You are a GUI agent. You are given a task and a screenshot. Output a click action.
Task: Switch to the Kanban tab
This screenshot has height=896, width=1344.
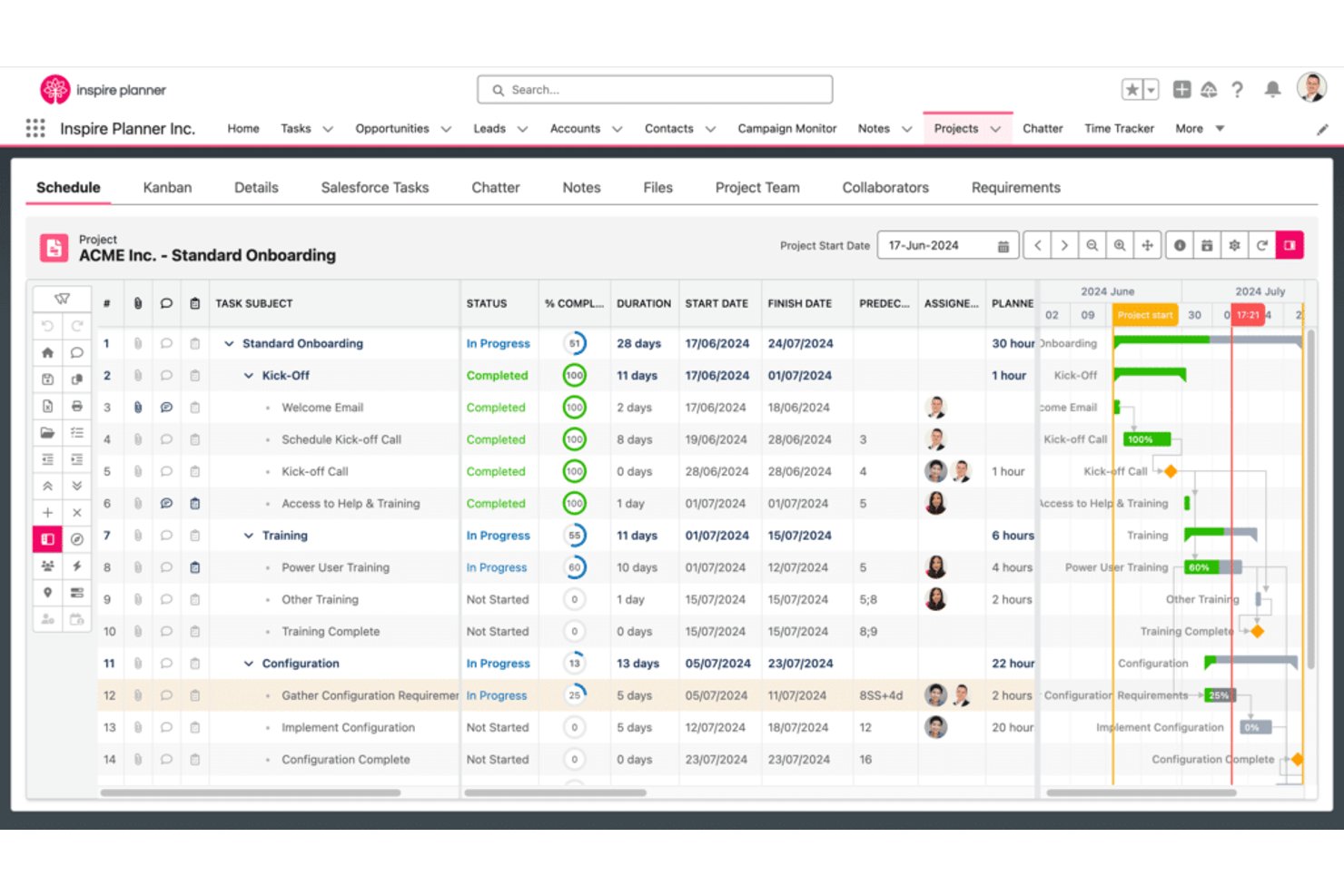[x=167, y=188]
